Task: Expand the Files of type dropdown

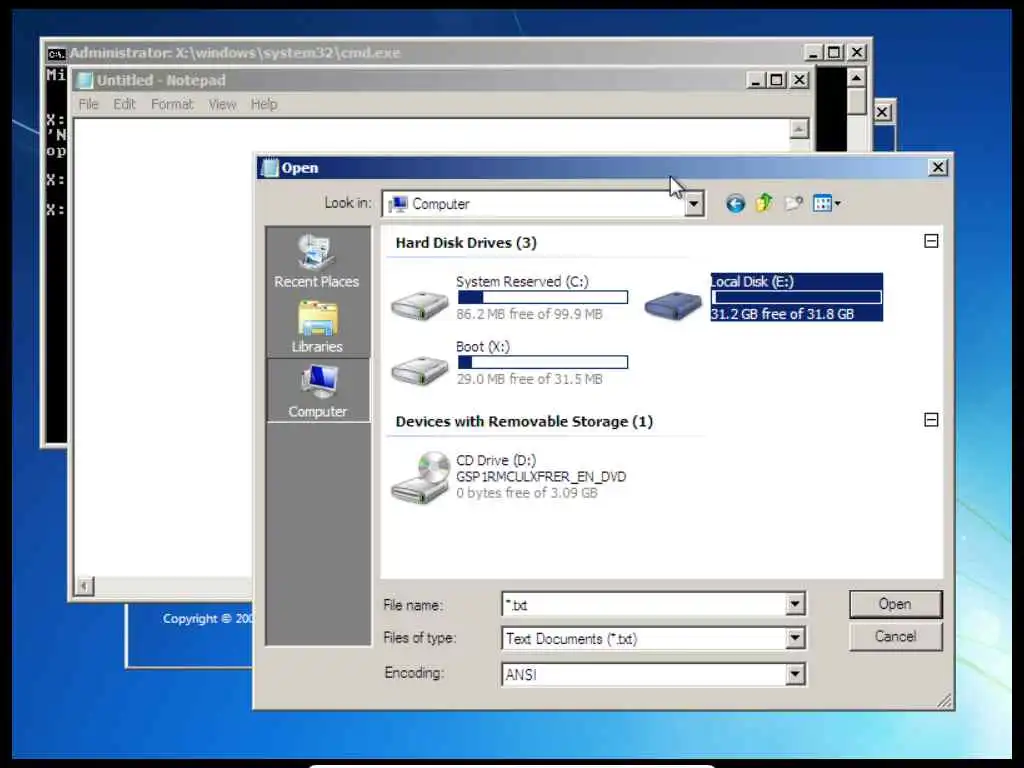Action: click(795, 638)
